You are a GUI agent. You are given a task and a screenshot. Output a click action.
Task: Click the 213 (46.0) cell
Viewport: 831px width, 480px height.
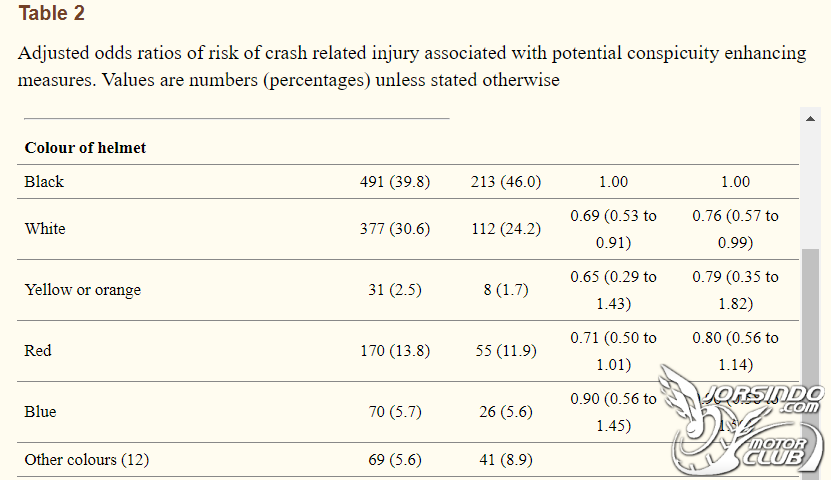[x=506, y=182]
